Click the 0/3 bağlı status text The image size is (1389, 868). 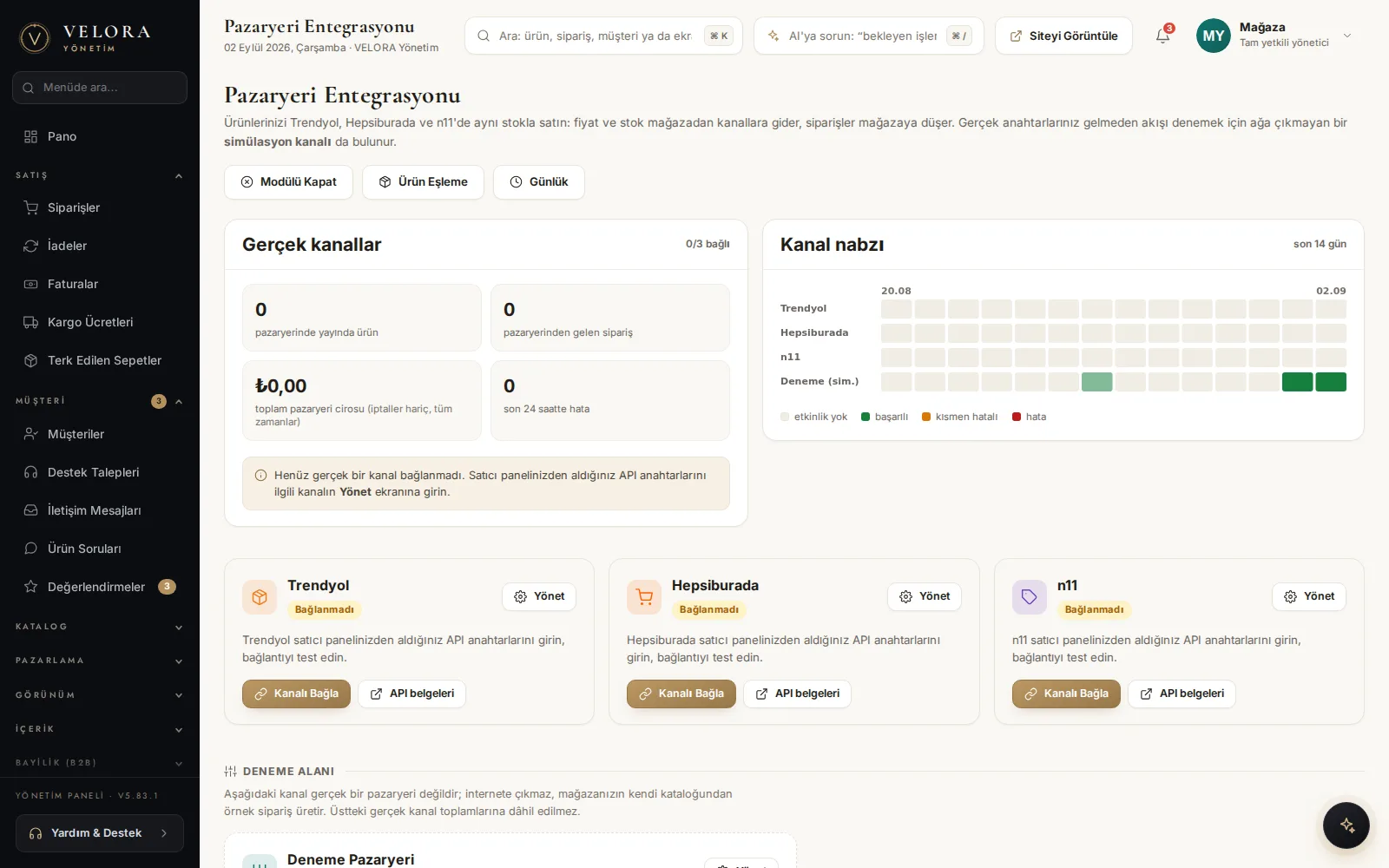708,244
